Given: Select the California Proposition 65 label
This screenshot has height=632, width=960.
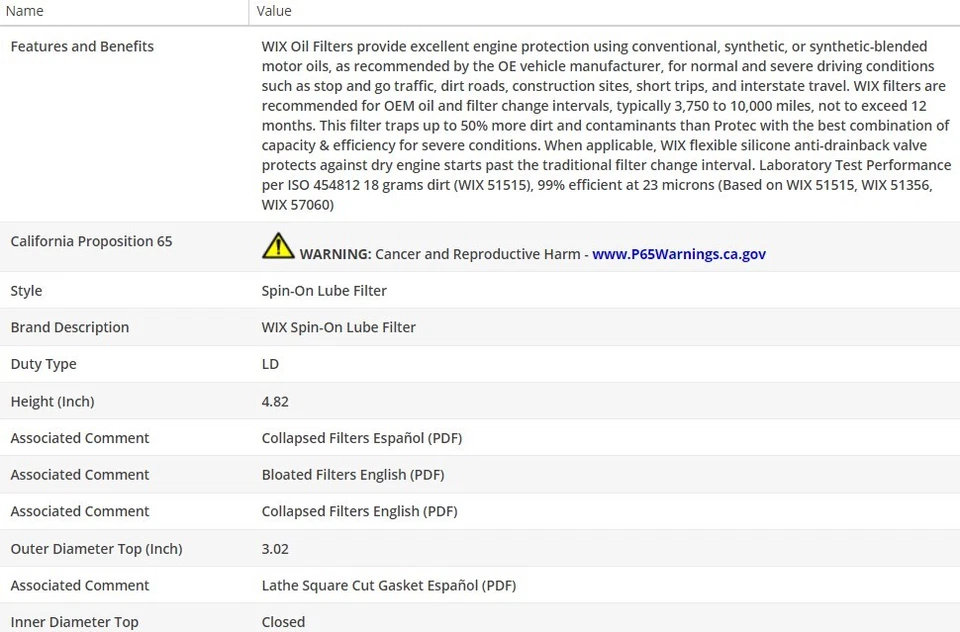Looking at the screenshot, I should click(91, 241).
